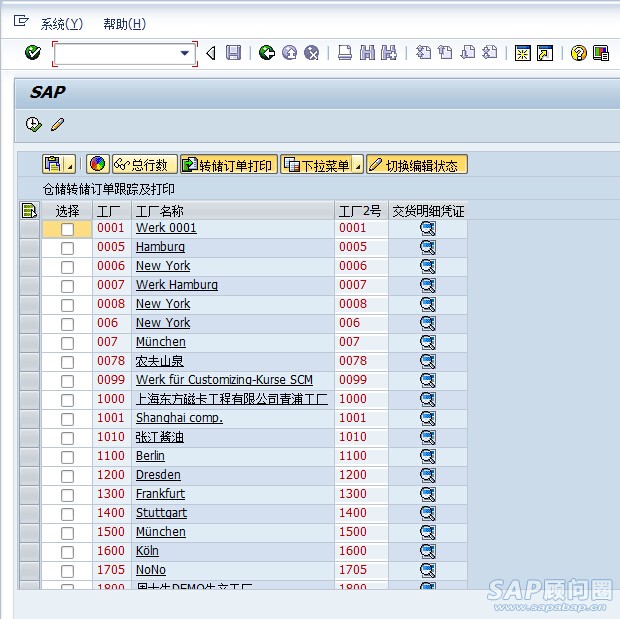View delivery detail icon for row 1000

coord(427,399)
